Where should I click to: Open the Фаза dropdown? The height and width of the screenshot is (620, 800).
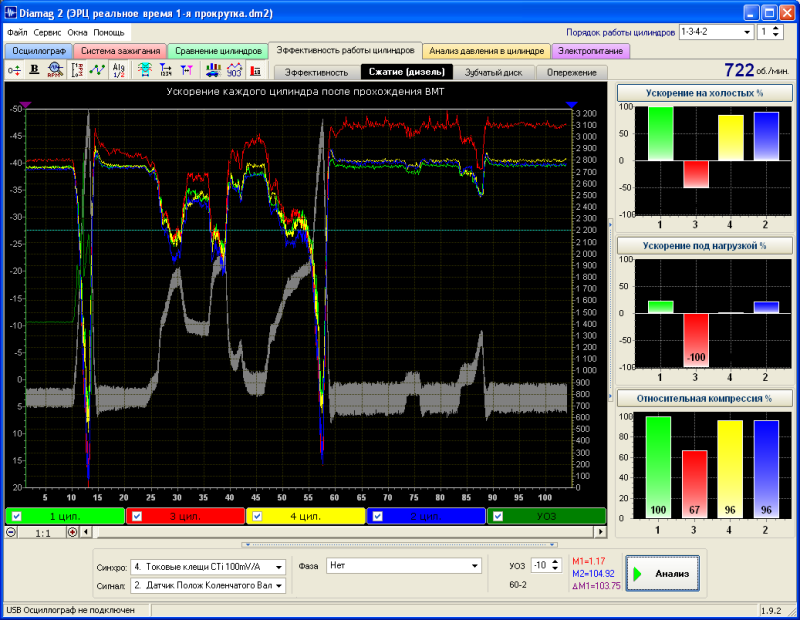tap(474, 565)
